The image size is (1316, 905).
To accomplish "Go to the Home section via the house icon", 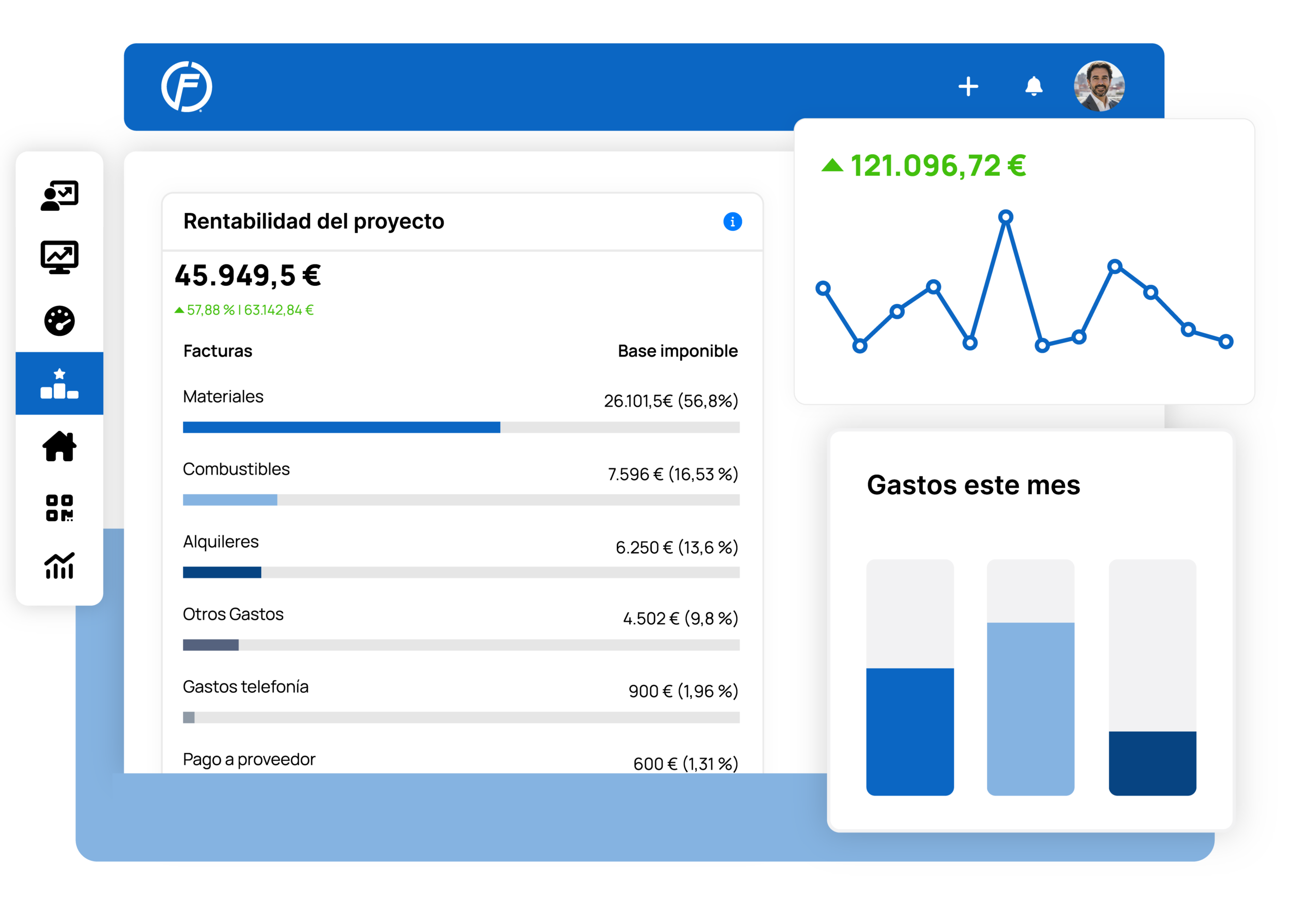I will (x=60, y=447).
